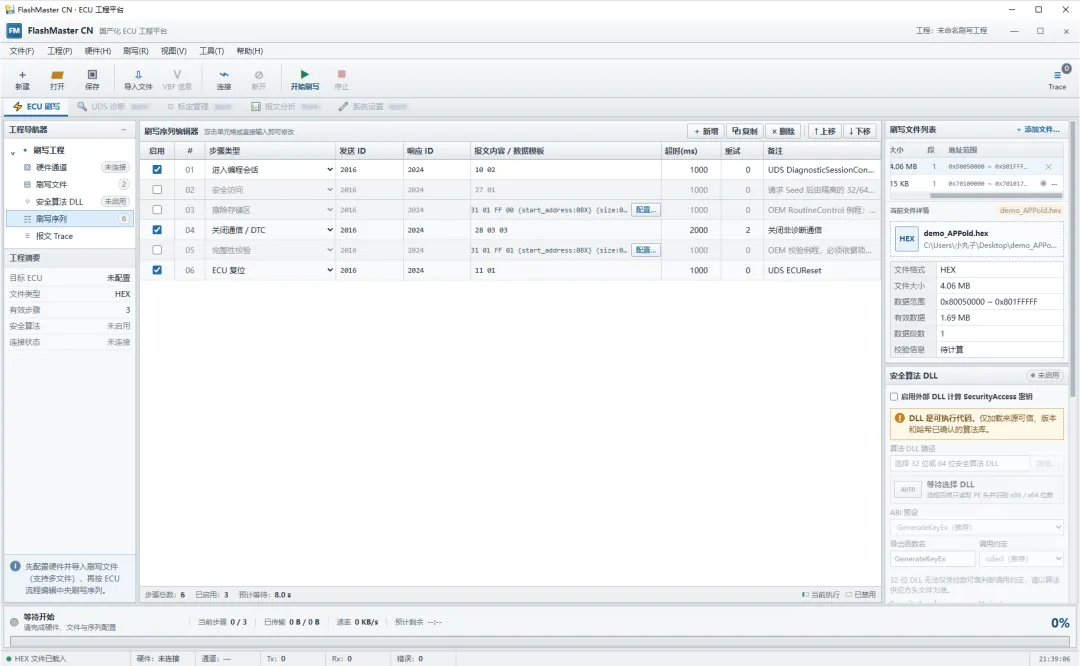Viewport: 1080px width, 666px height.
Task: Click the 下移 move down button
Action: coord(860,131)
